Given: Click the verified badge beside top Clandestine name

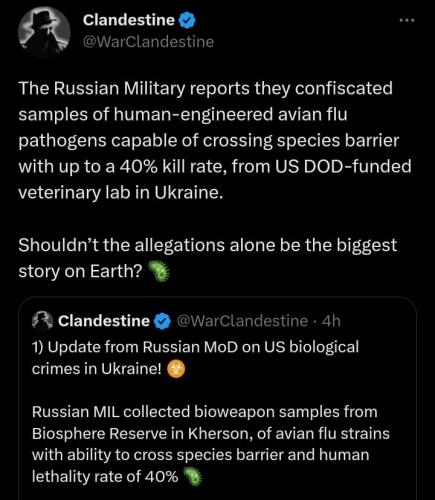Looking at the screenshot, I should 187,20.
